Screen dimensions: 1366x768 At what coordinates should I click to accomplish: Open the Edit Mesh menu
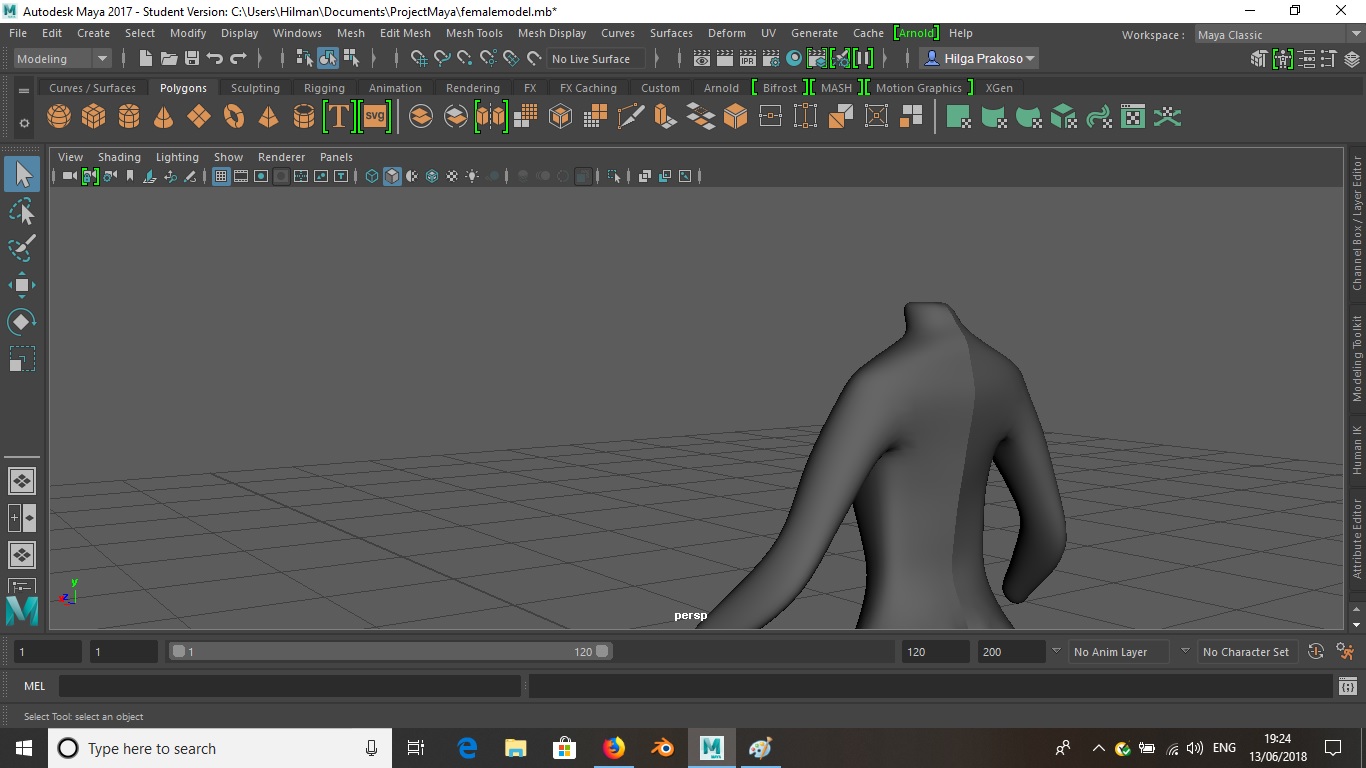[405, 33]
